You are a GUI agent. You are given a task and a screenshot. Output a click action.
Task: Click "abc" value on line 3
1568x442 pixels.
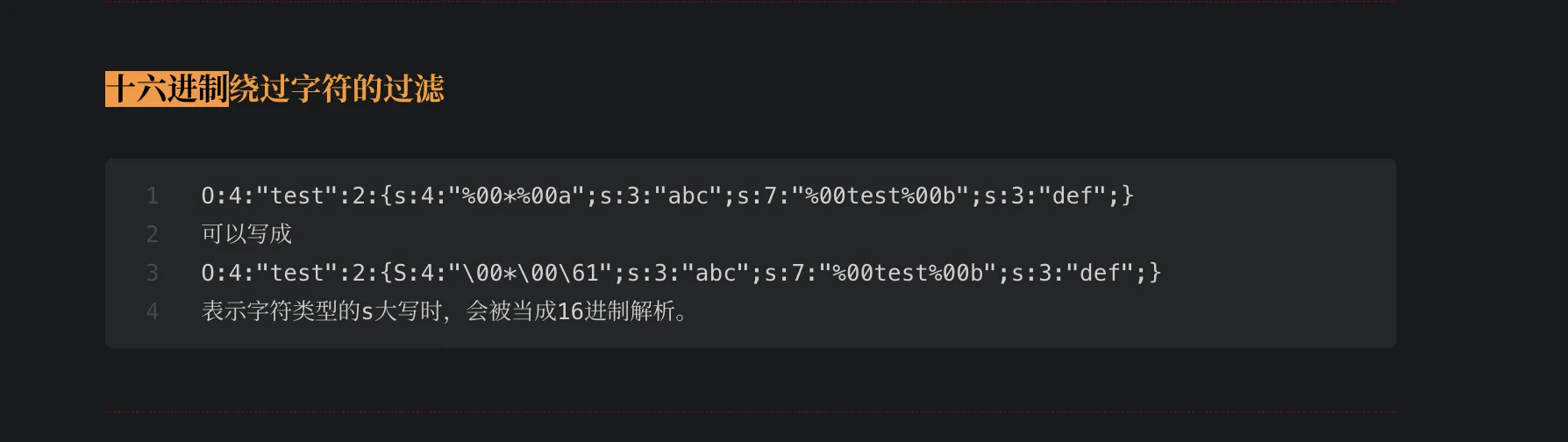point(716,273)
